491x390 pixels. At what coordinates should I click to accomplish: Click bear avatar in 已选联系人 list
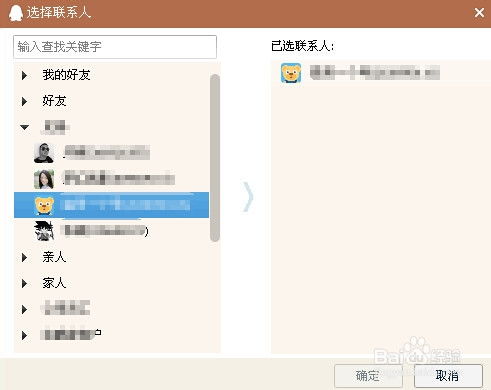click(291, 73)
